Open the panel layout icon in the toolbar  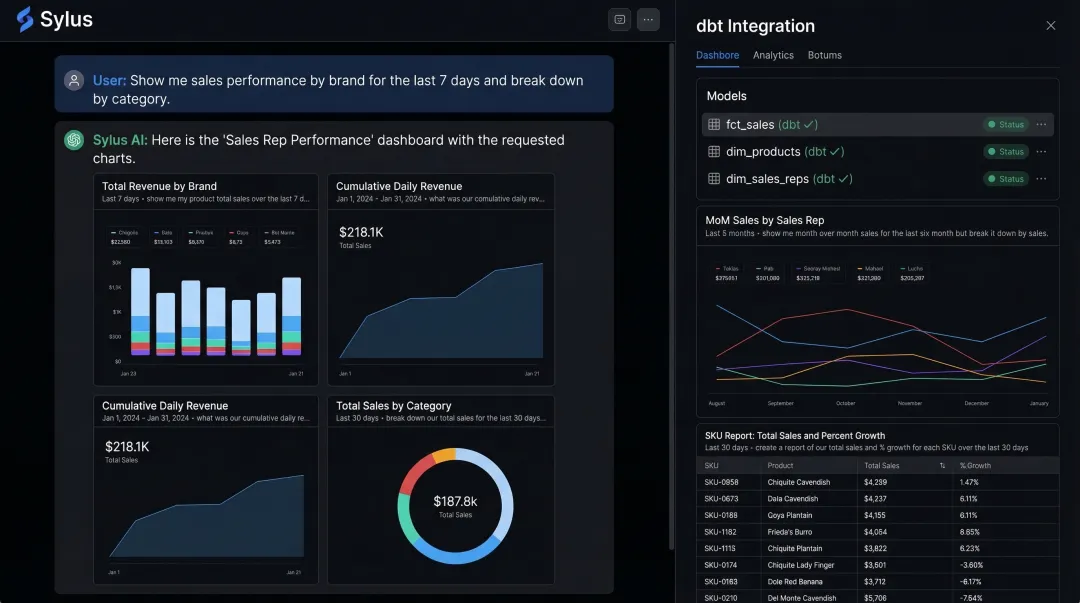(619, 19)
